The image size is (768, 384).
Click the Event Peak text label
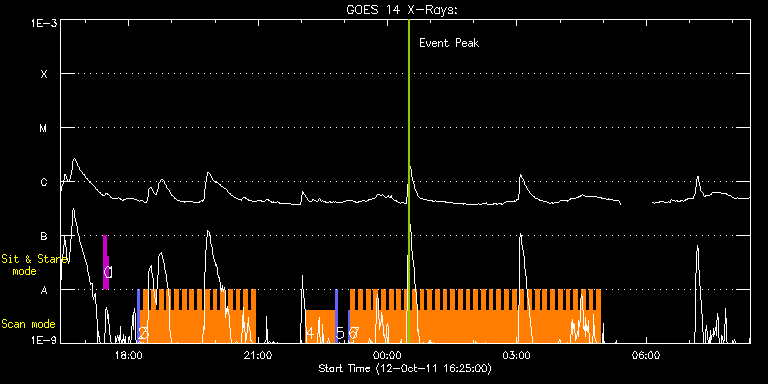(x=449, y=43)
